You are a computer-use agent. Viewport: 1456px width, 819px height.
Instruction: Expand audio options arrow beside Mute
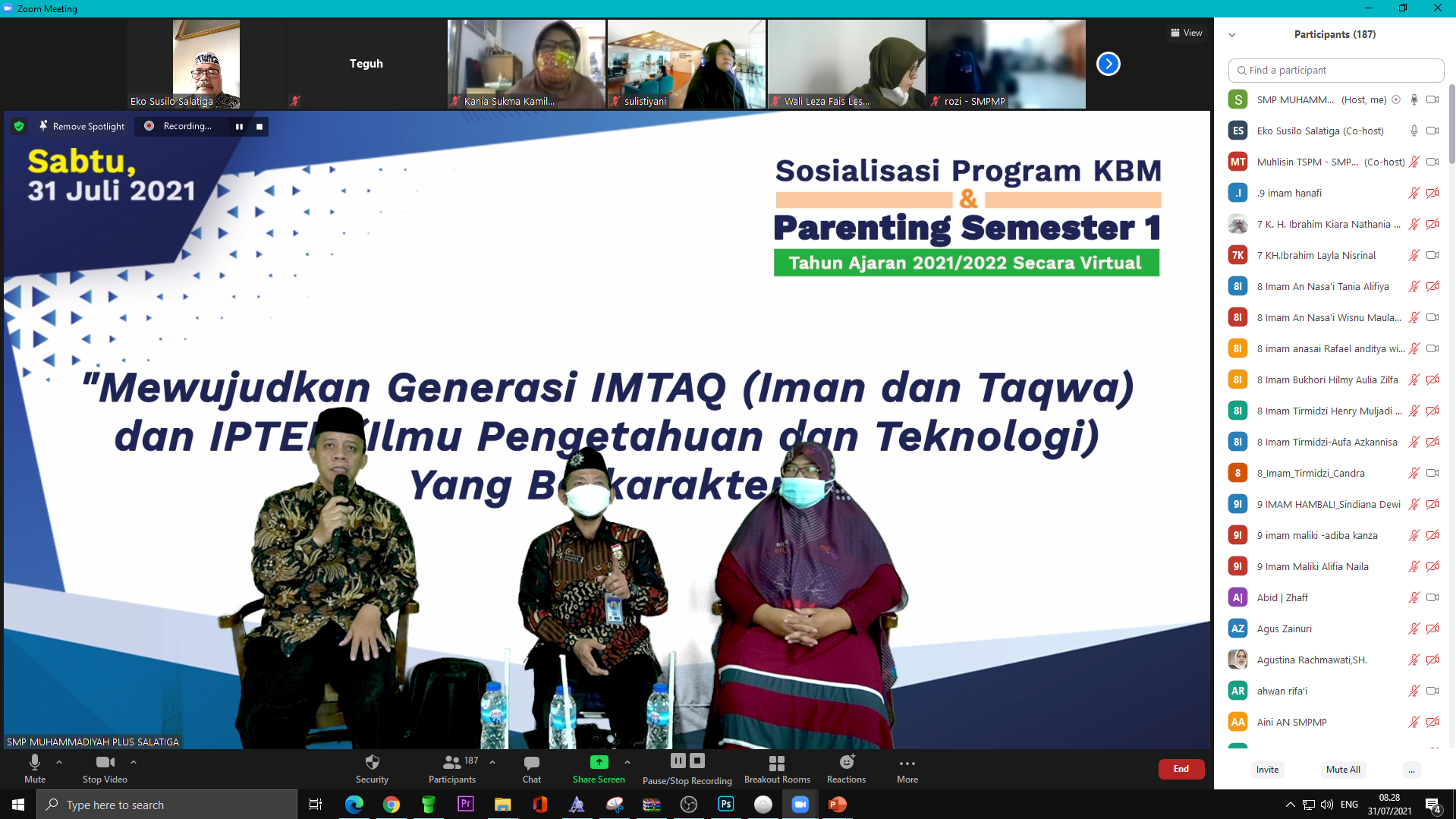click(x=59, y=762)
